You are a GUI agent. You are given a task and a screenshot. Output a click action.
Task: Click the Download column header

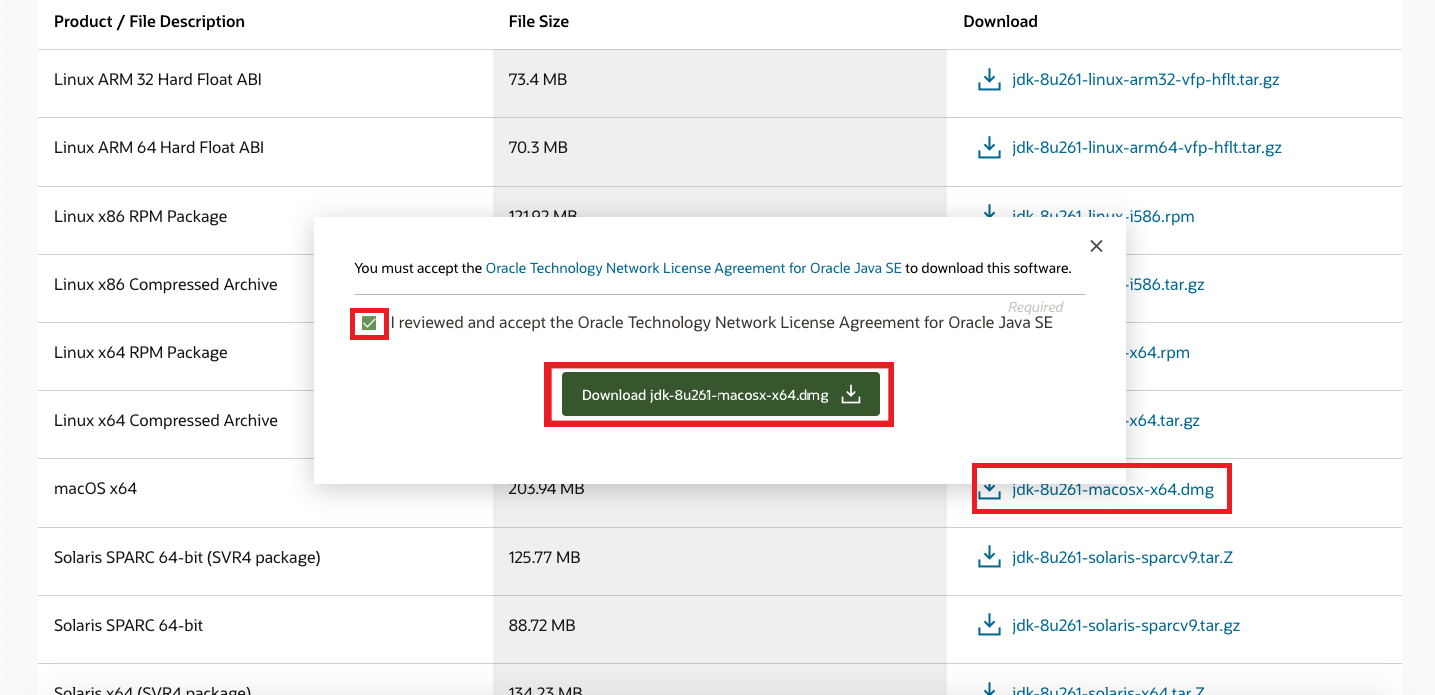pyautogui.click(x=1000, y=21)
